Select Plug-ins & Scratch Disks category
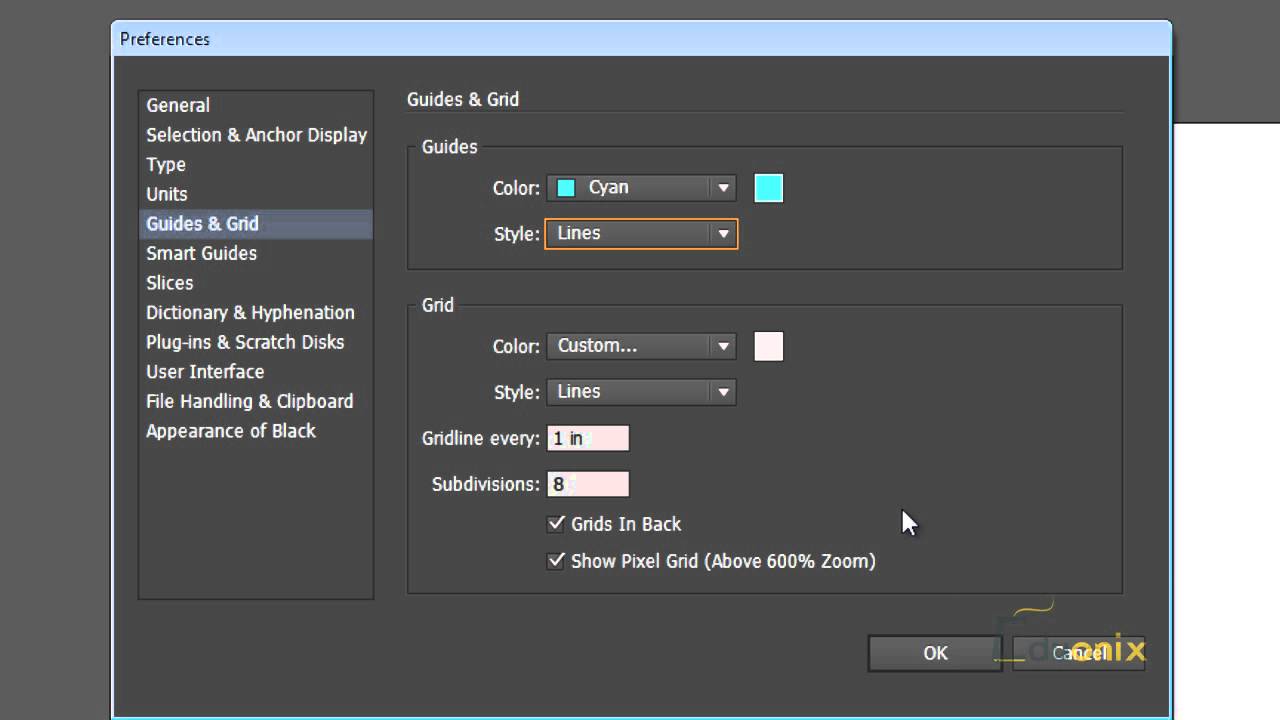 (x=245, y=342)
